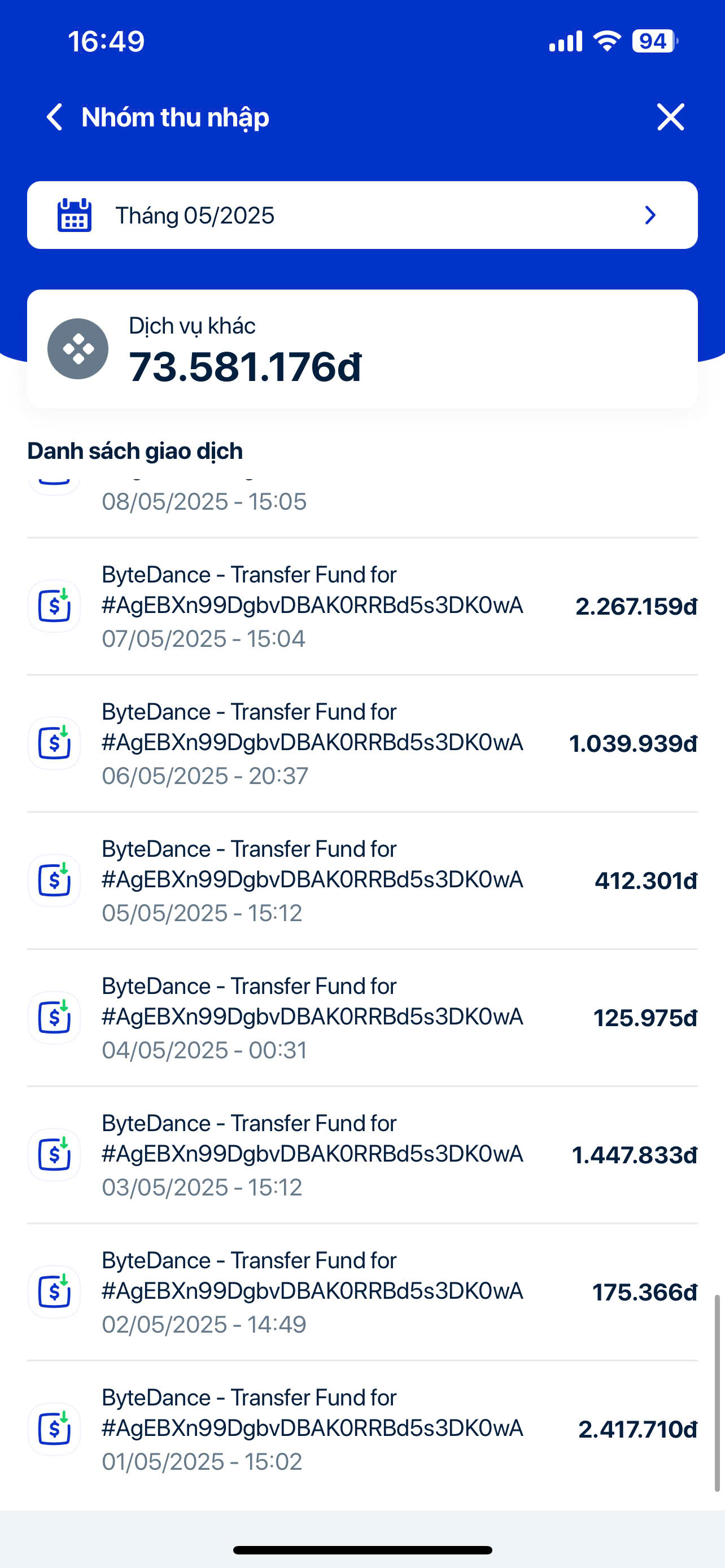Close the income group screen with X
The width and height of the screenshot is (725, 1568).
(670, 117)
